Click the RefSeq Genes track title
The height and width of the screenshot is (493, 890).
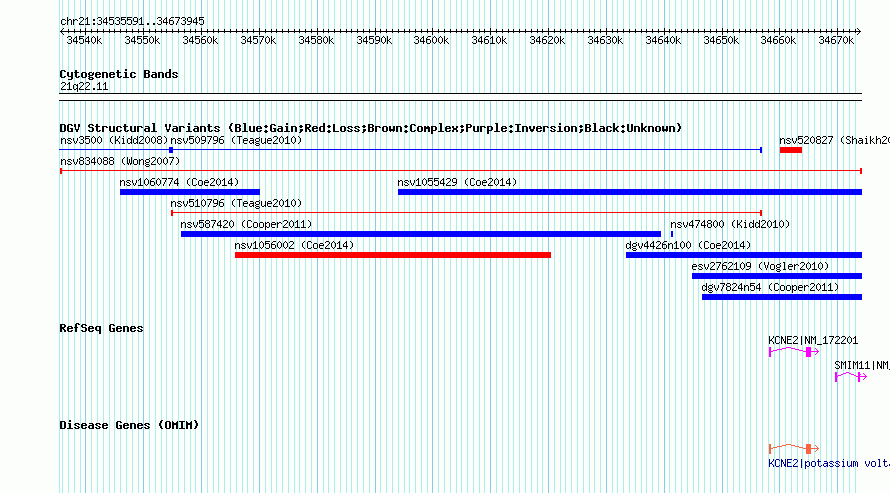pos(101,328)
